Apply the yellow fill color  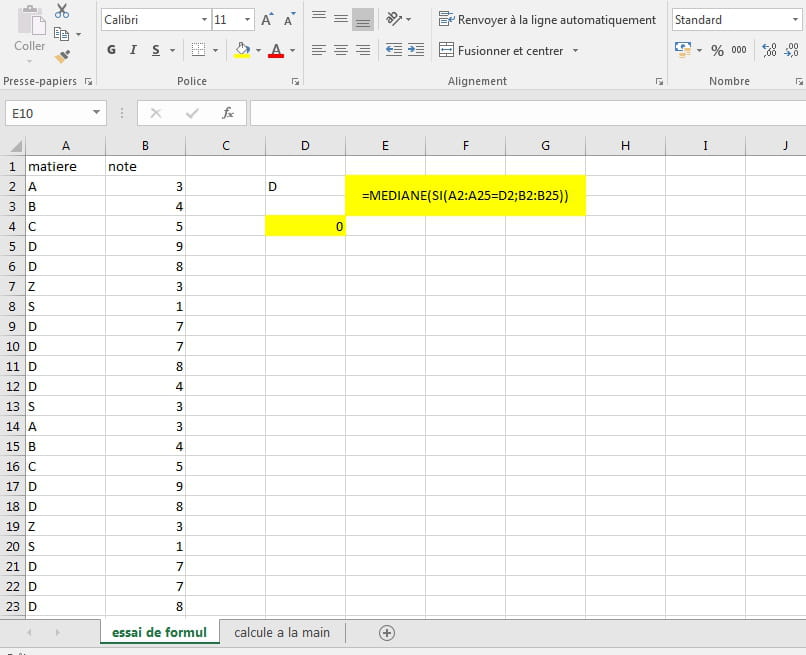click(241, 50)
